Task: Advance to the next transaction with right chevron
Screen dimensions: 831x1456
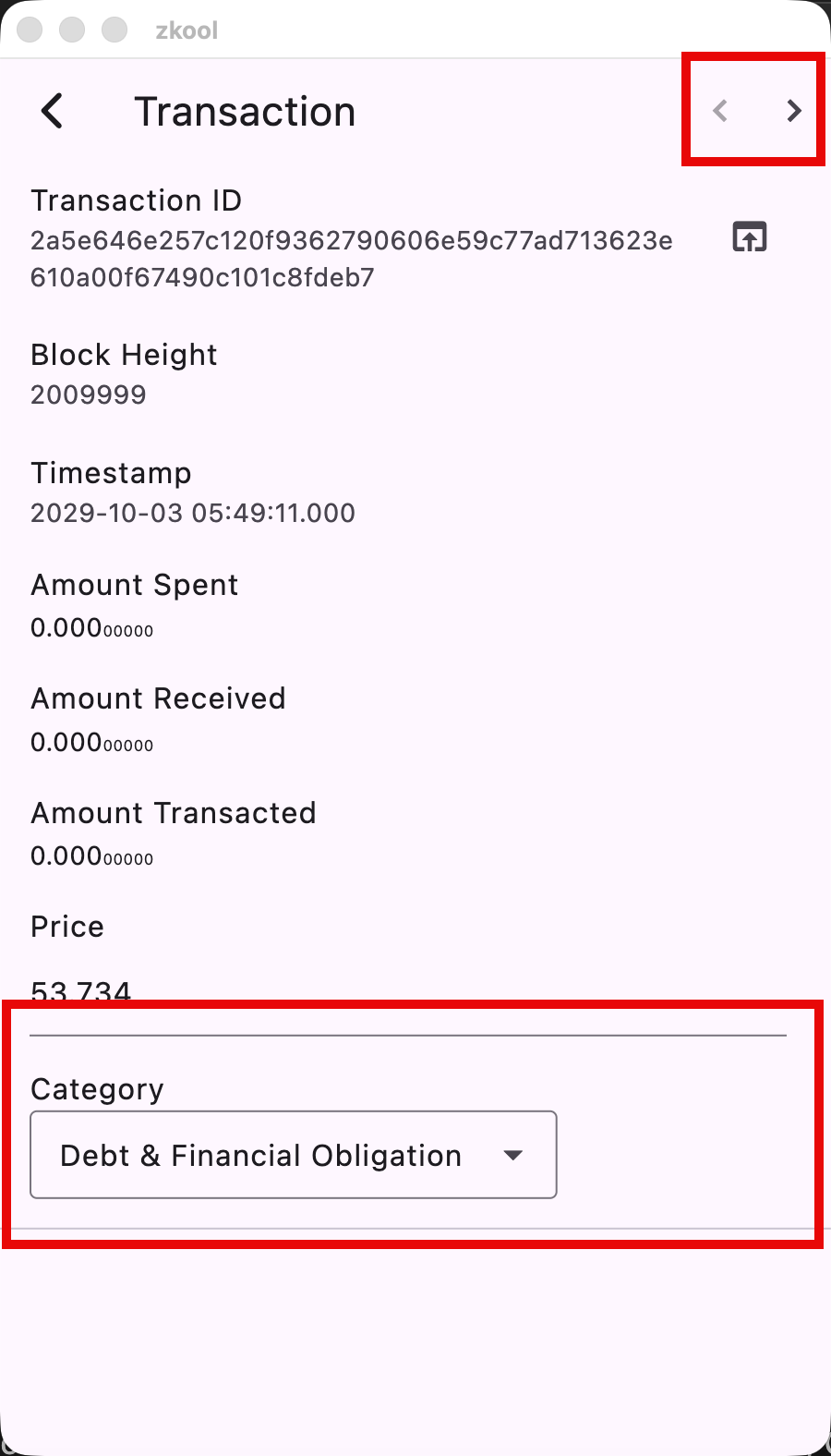Action: point(793,111)
